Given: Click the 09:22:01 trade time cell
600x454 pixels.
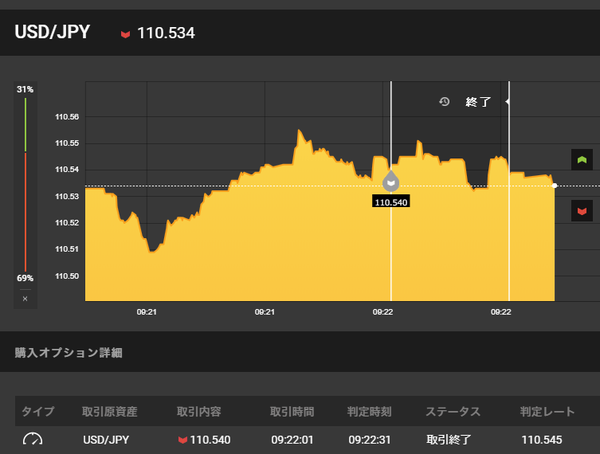Looking at the screenshot, I should coord(292,439).
